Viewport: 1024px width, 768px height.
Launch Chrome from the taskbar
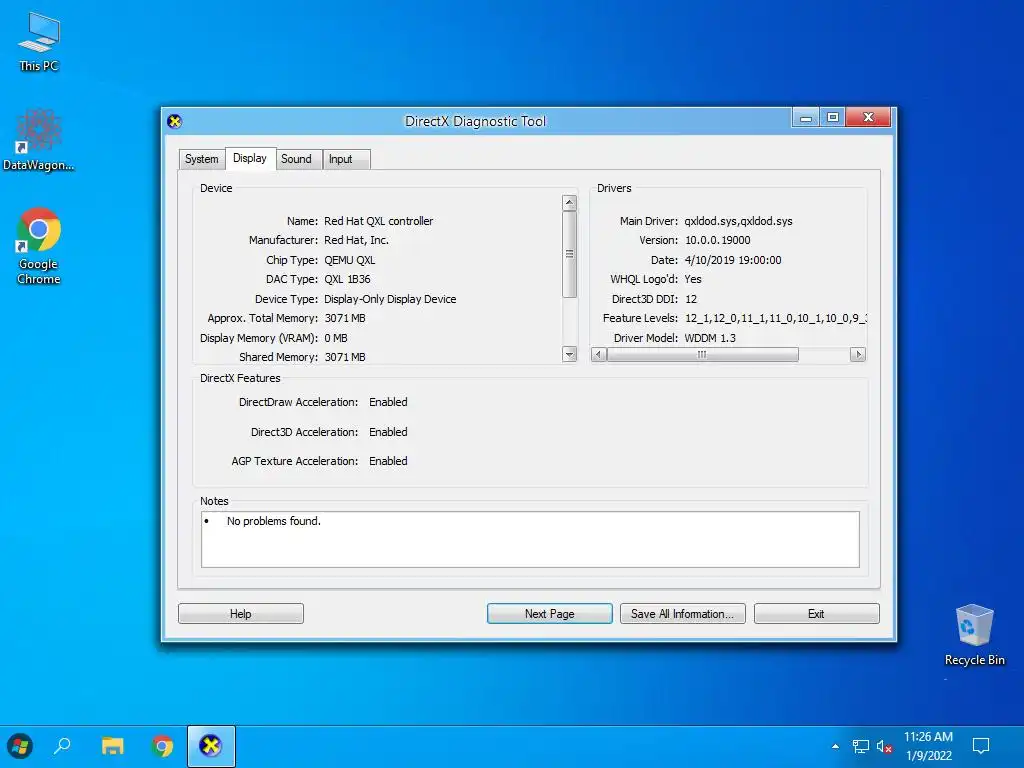click(162, 746)
